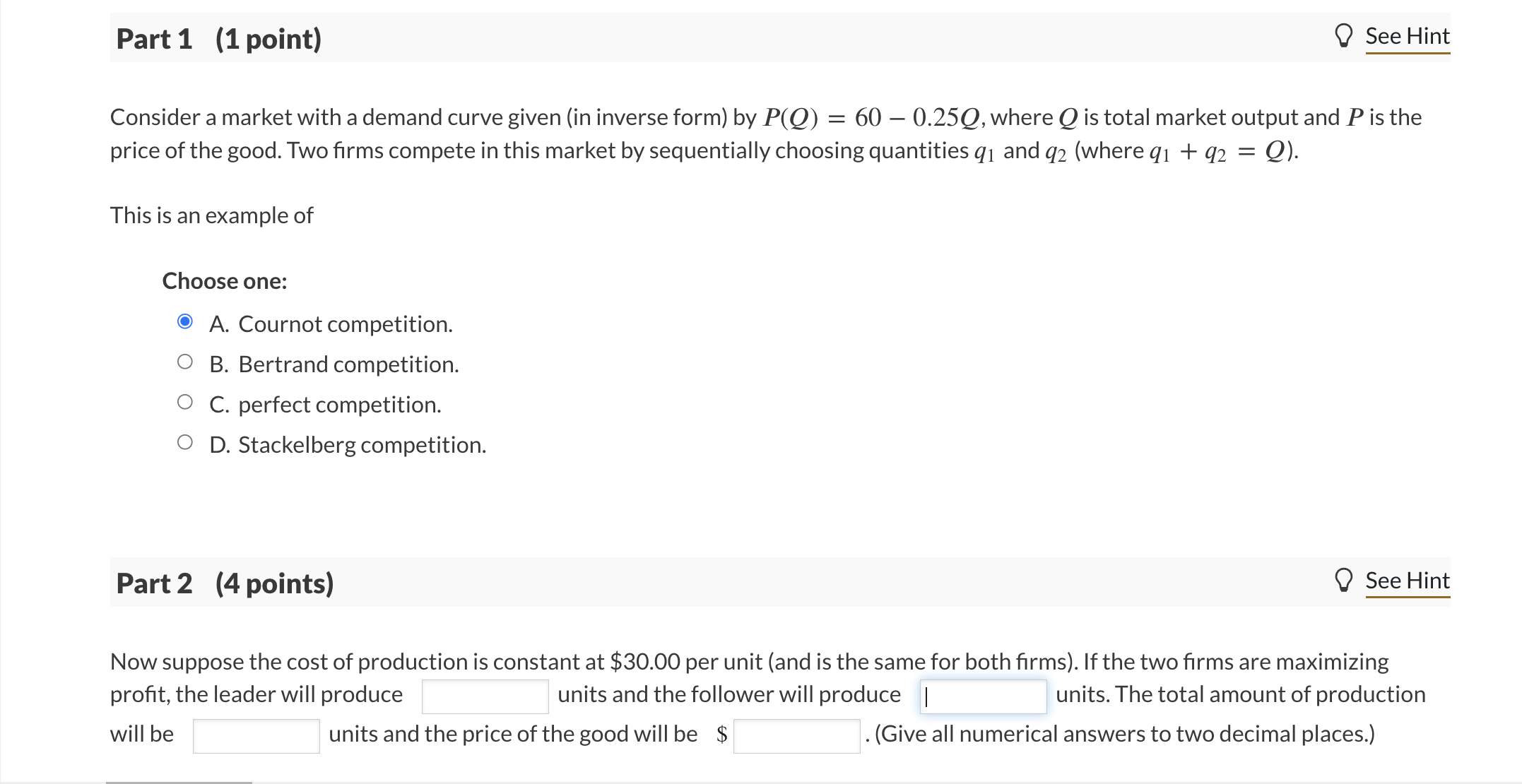Choose option D Stackelberg competition

[185, 442]
